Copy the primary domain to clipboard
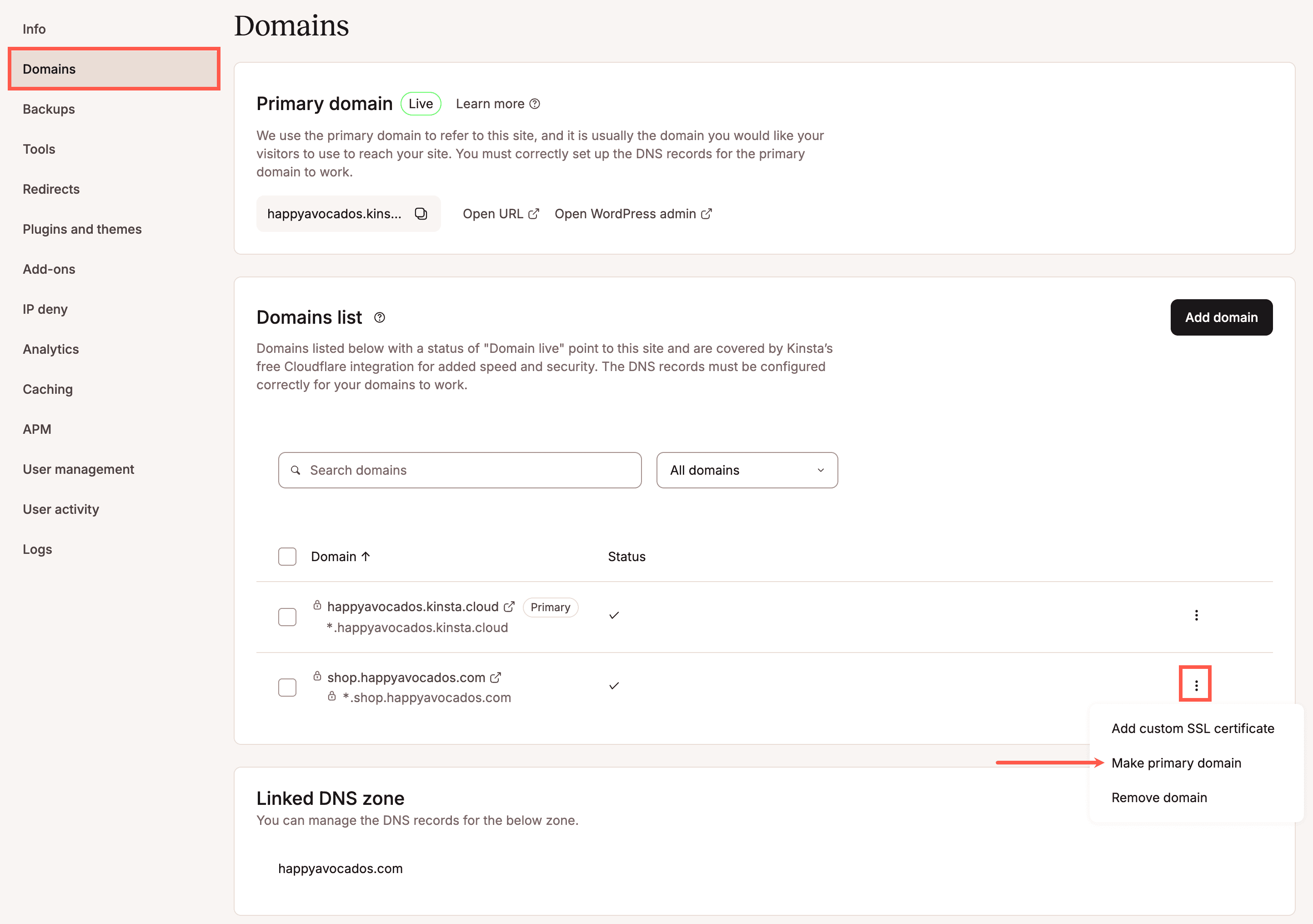1313x924 pixels. pyautogui.click(x=421, y=213)
